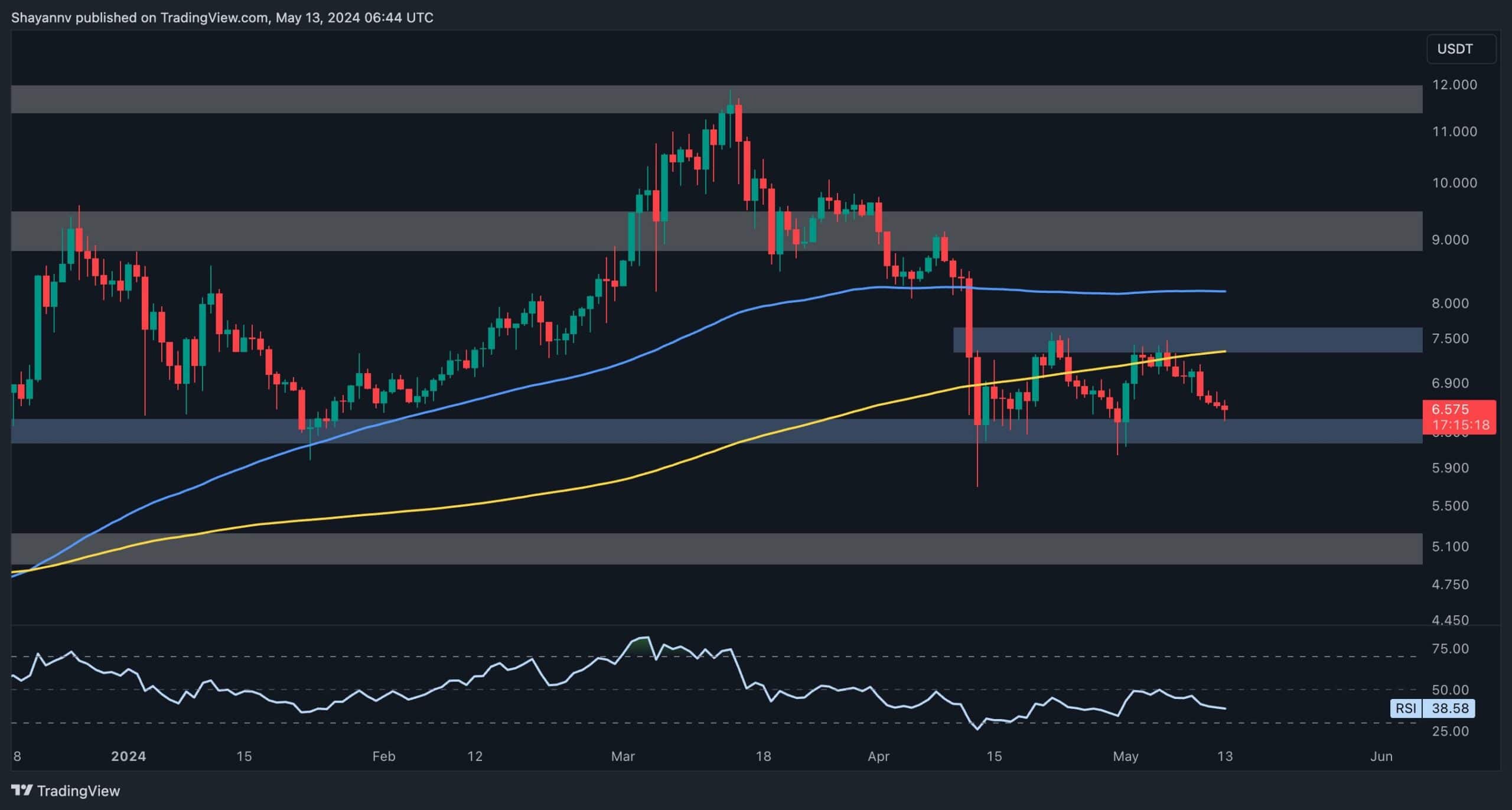The height and width of the screenshot is (810, 1512).
Task: Click the March peak candle near 12.000
Action: coord(731,109)
